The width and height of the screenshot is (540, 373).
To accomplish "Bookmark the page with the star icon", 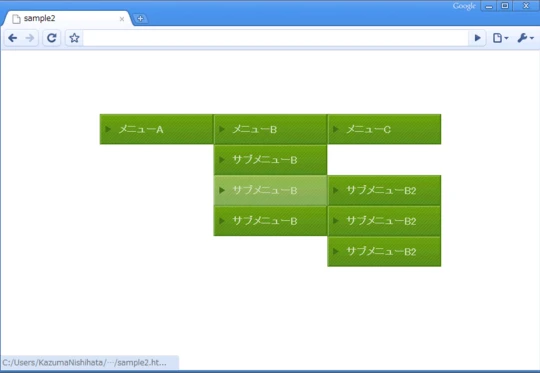I will 74,38.
